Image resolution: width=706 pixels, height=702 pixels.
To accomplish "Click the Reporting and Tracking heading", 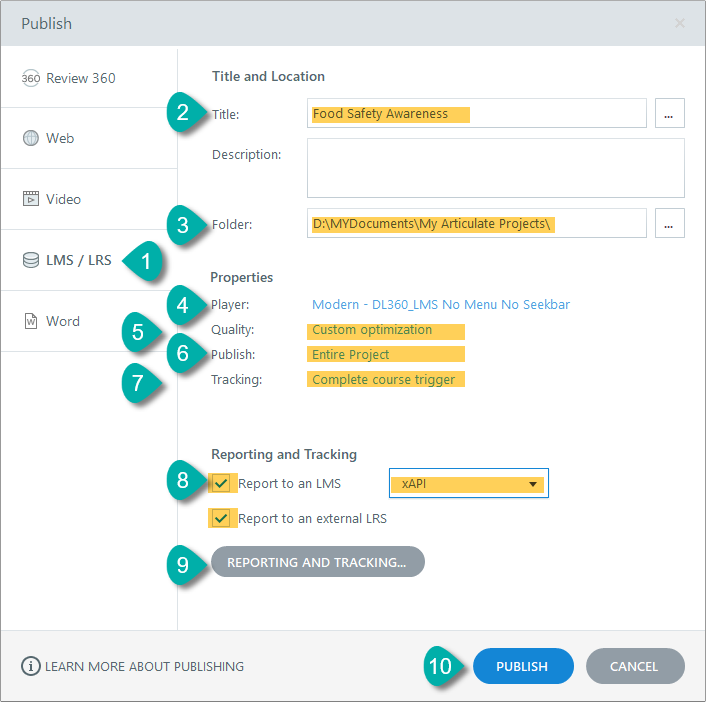I will [284, 454].
